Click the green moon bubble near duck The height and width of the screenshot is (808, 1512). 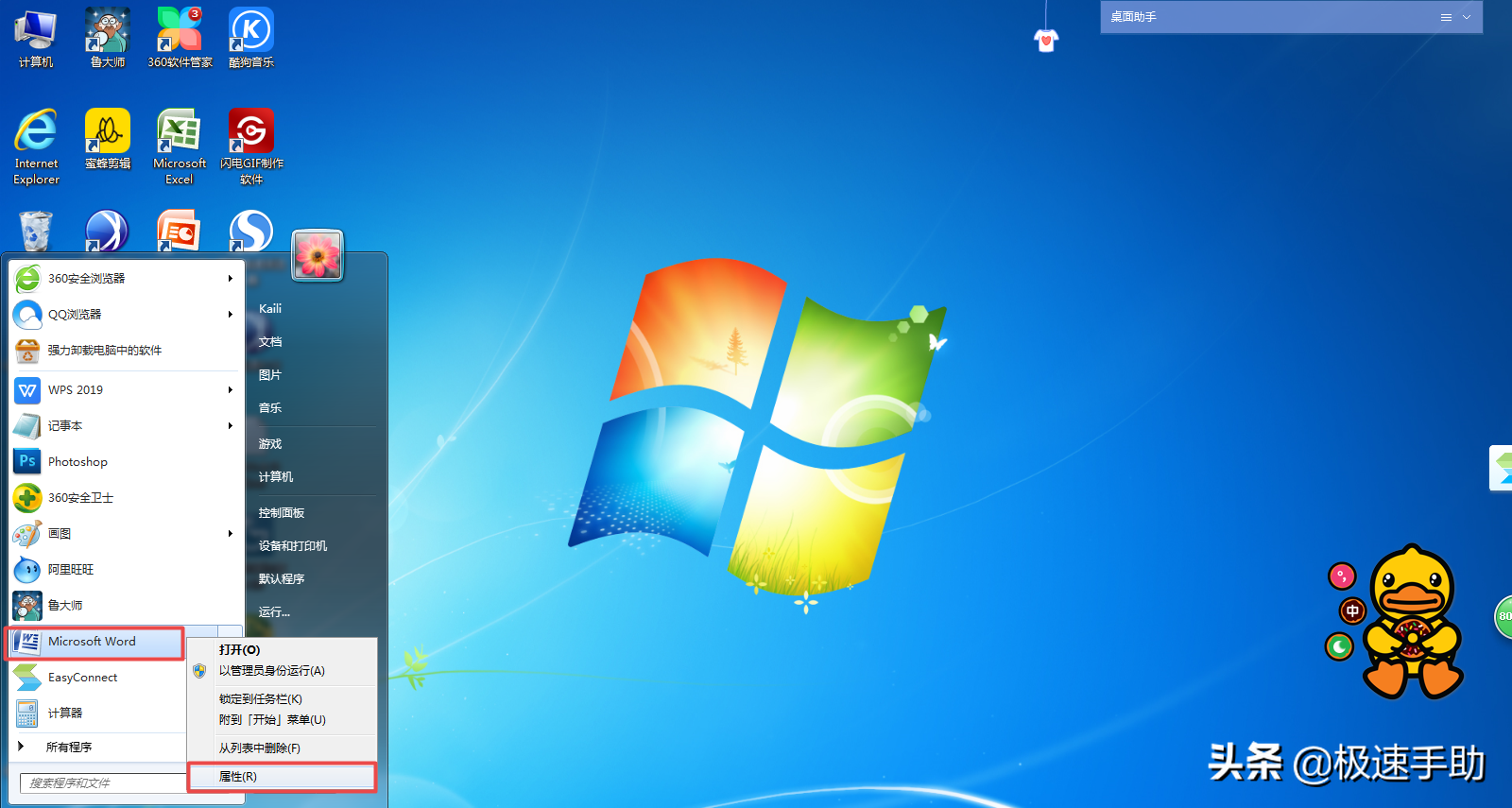(1339, 647)
